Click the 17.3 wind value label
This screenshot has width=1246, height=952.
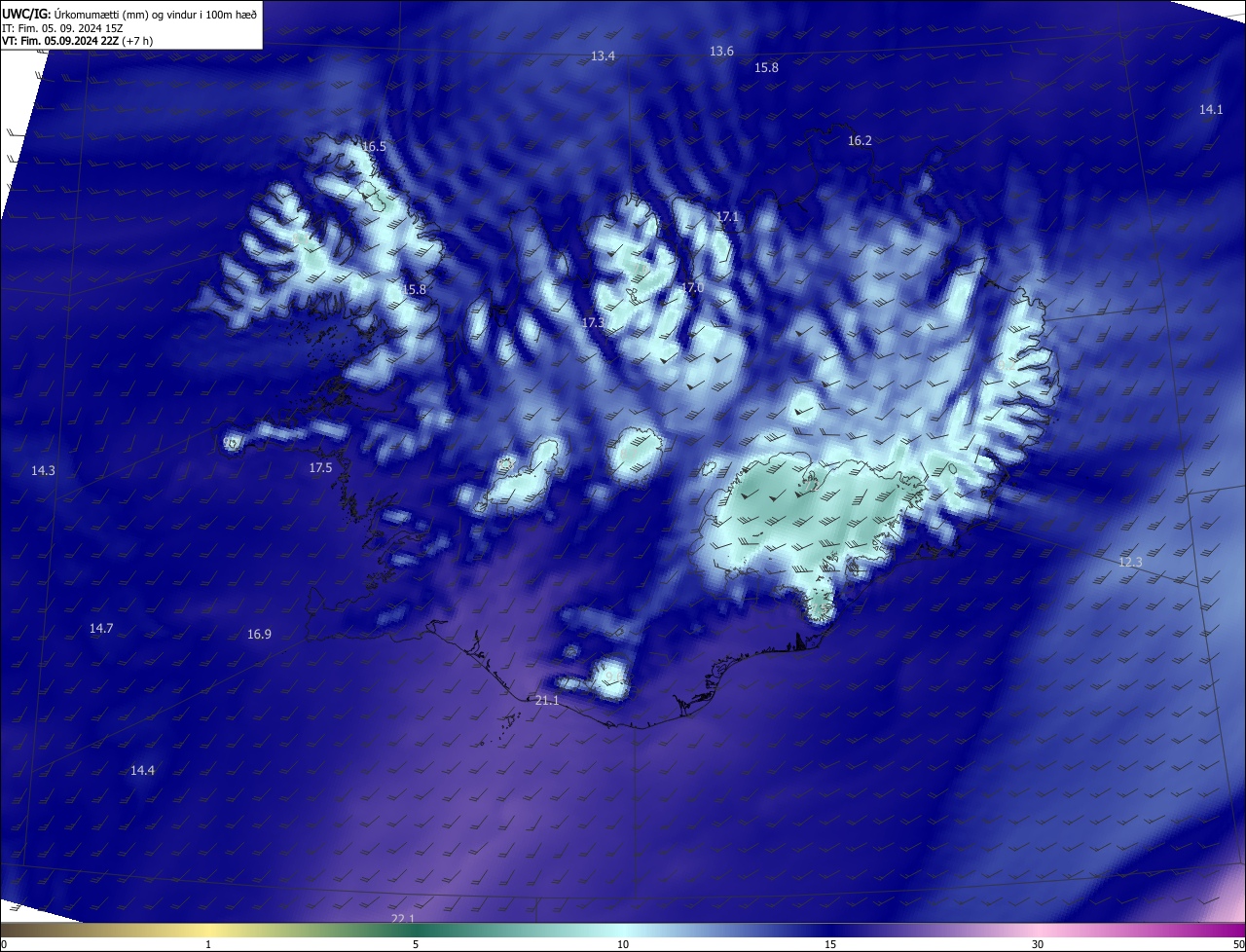(593, 321)
